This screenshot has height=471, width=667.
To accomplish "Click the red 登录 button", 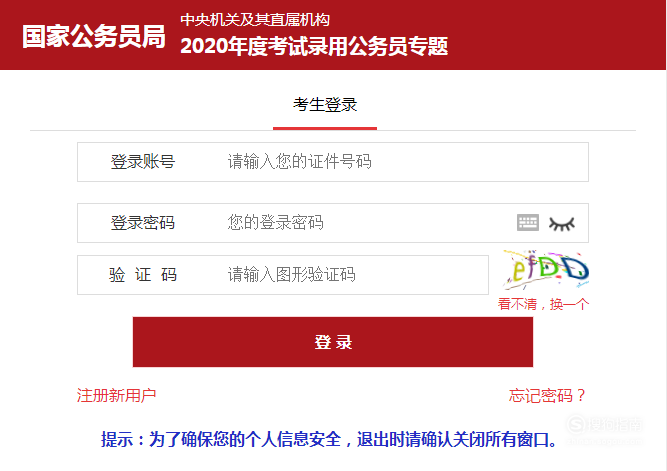I will (x=333, y=342).
